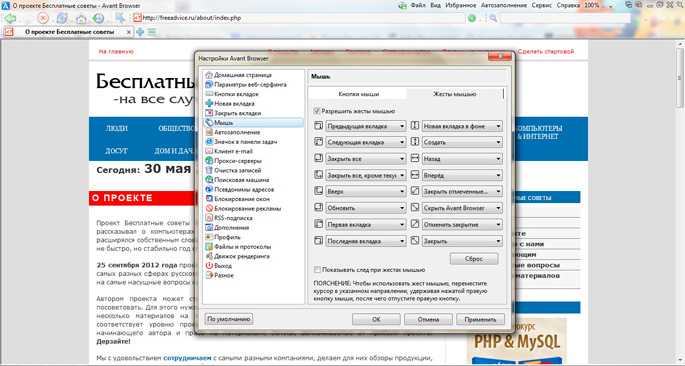Click the Refresh page icon
Screen dimensions: 685x366
click(x=62, y=18)
